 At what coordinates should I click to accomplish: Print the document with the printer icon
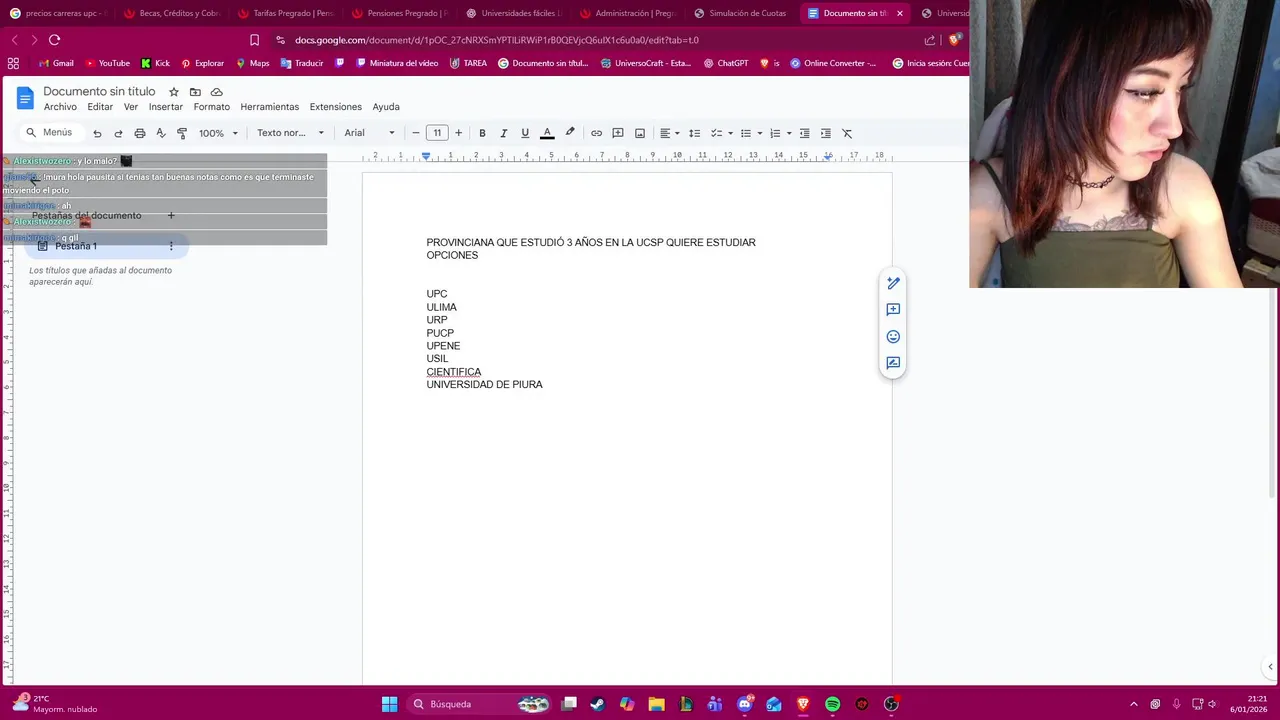point(140,133)
